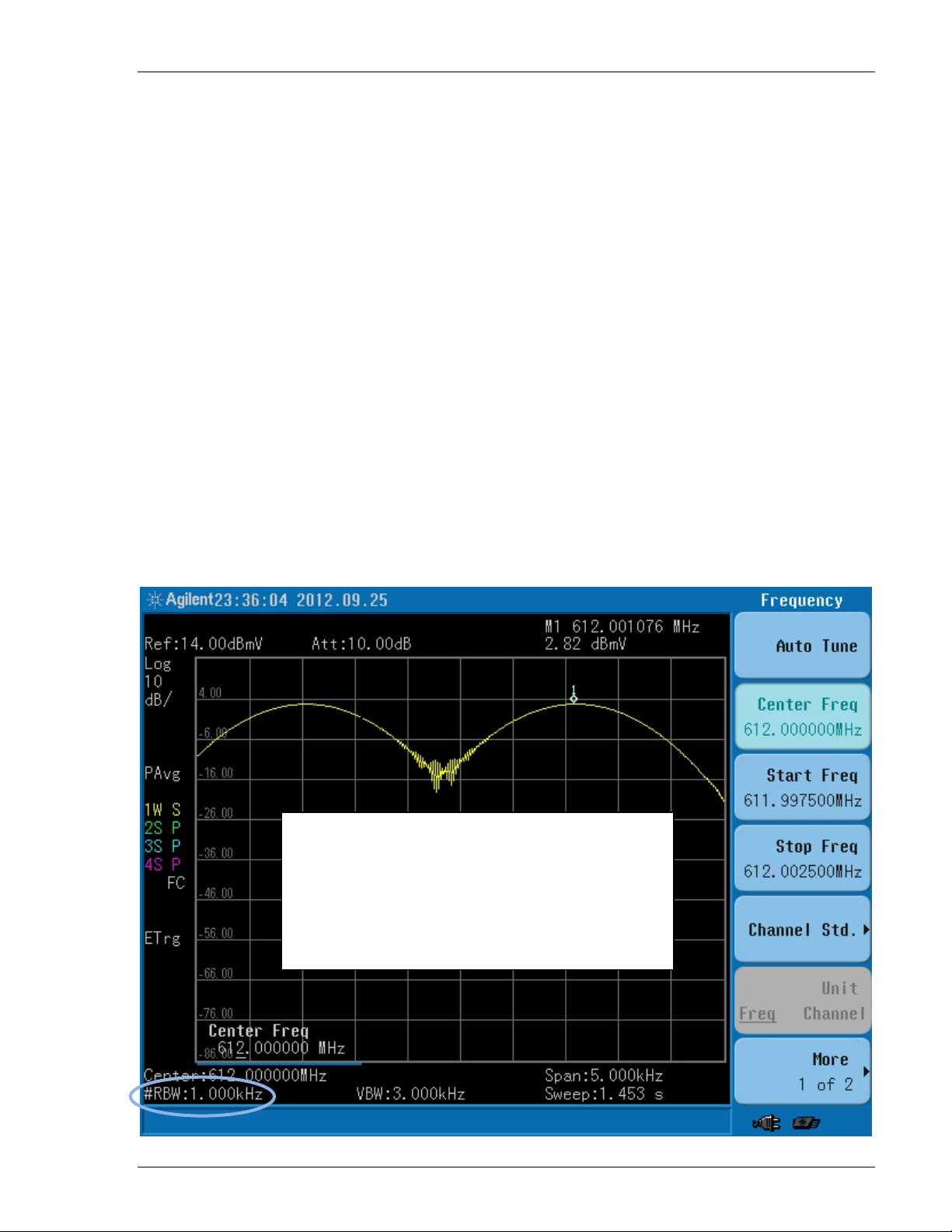Click the 2S P trace indicator
952x1232 pixels.
162,828
